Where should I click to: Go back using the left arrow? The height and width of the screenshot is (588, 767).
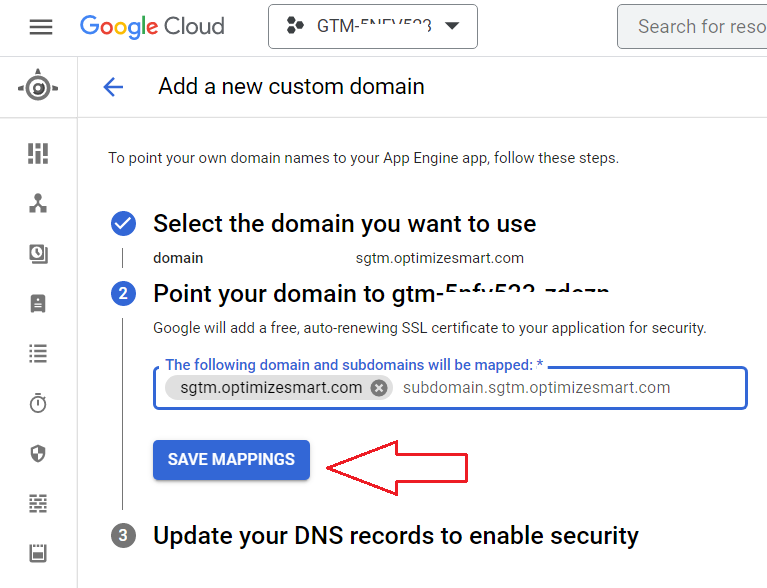click(x=113, y=87)
